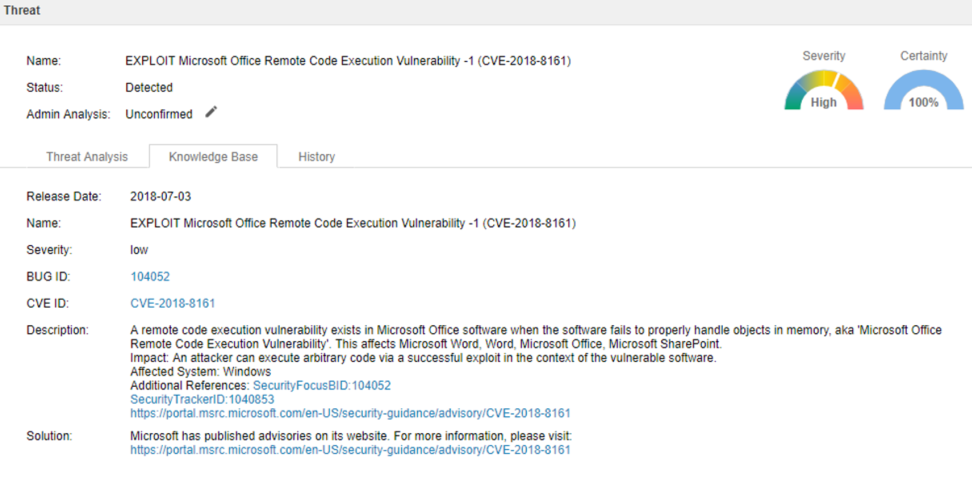Click the Description paragraph text

(536, 337)
